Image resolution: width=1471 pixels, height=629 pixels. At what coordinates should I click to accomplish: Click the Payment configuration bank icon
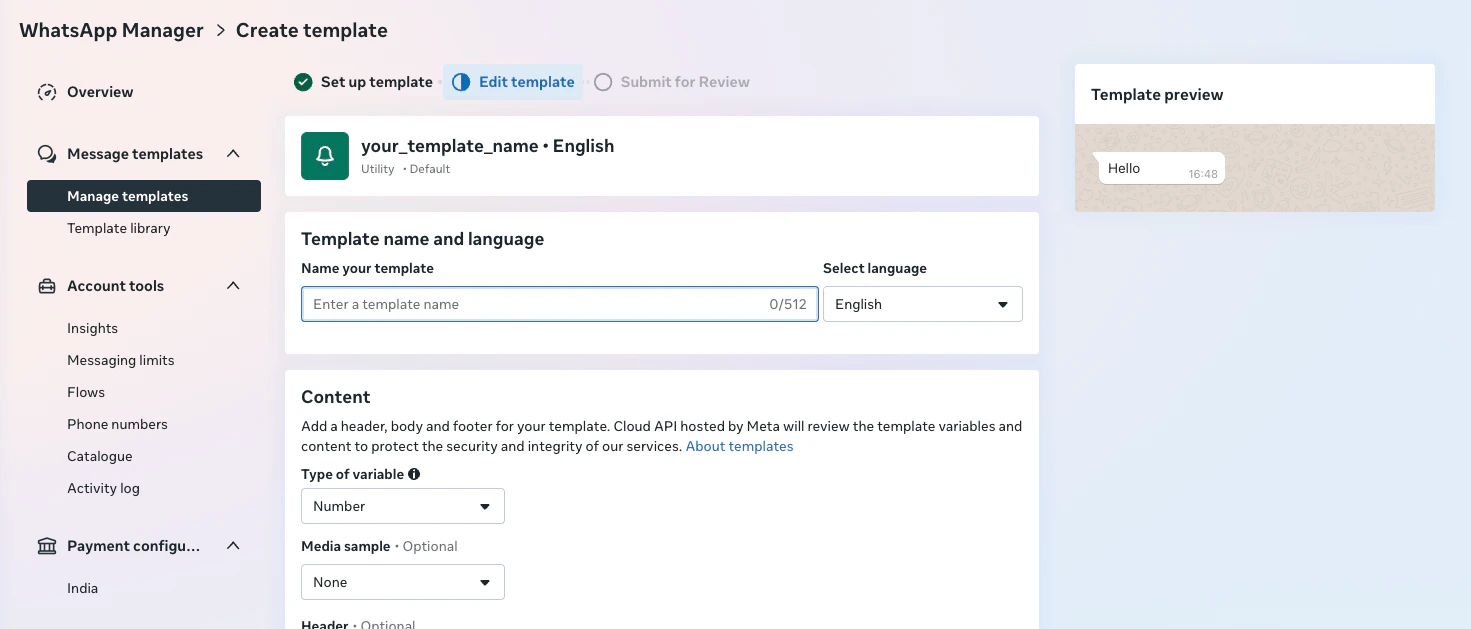(46, 545)
